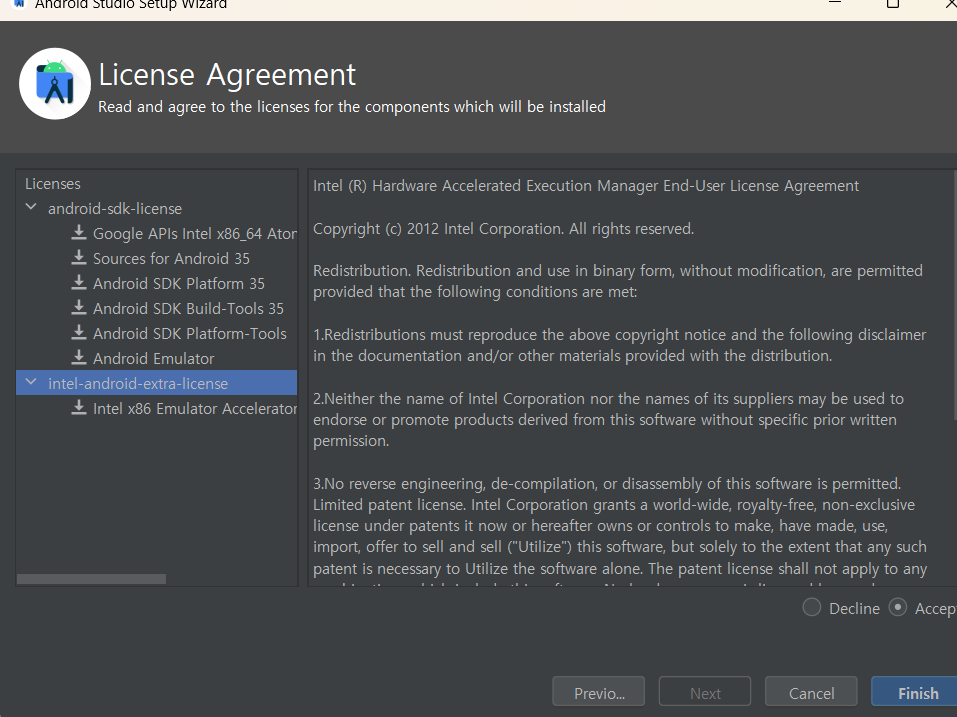Click download icon beside Sources for Android 35
This screenshot has height=717, width=957.
click(79, 258)
